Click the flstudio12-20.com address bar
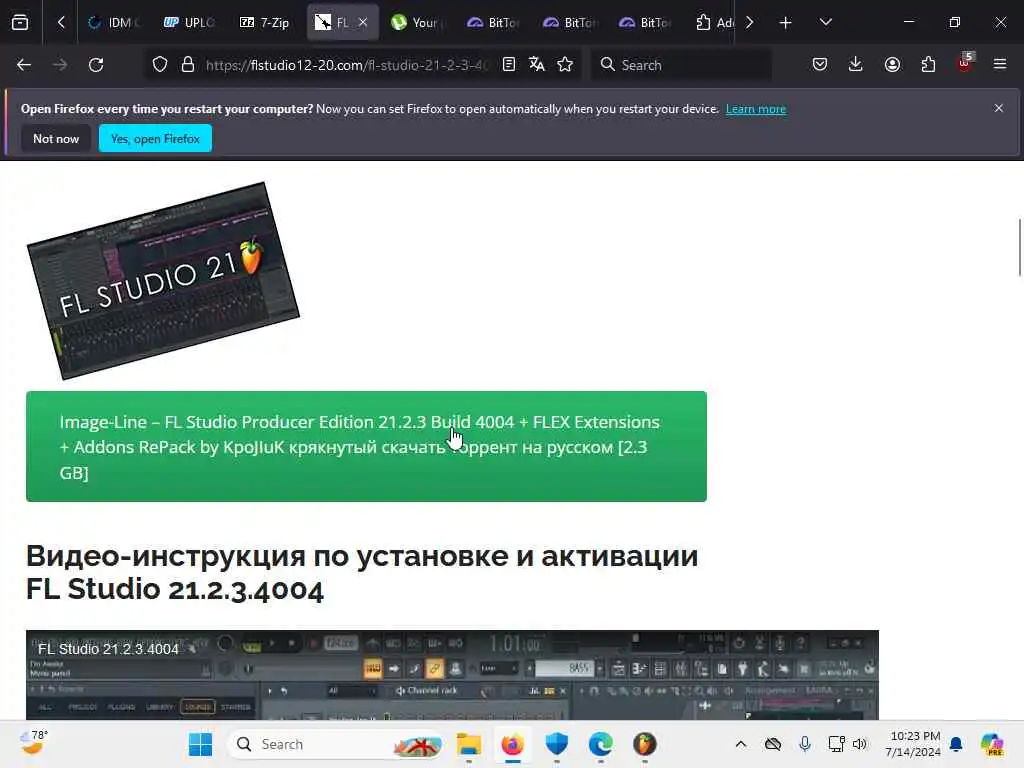The height and width of the screenshot is (768, 1024). point(346,65)
